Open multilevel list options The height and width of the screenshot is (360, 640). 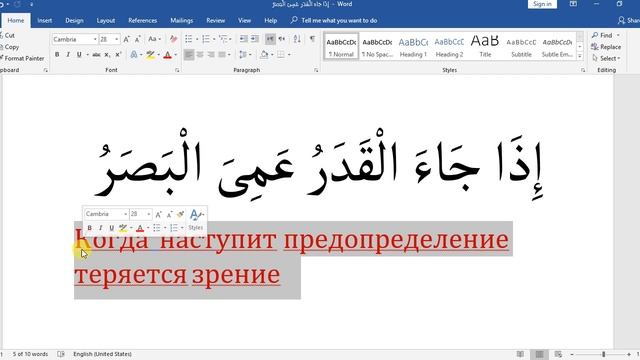[x=223, y=39]
